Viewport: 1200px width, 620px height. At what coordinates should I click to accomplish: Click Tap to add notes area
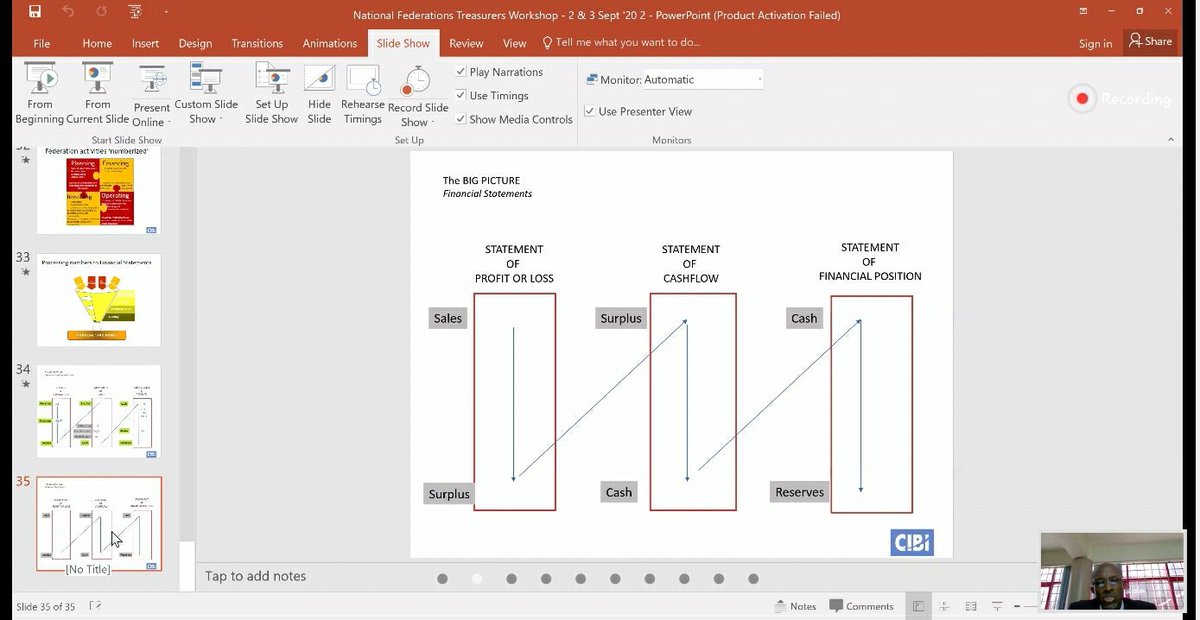[255, 576]
